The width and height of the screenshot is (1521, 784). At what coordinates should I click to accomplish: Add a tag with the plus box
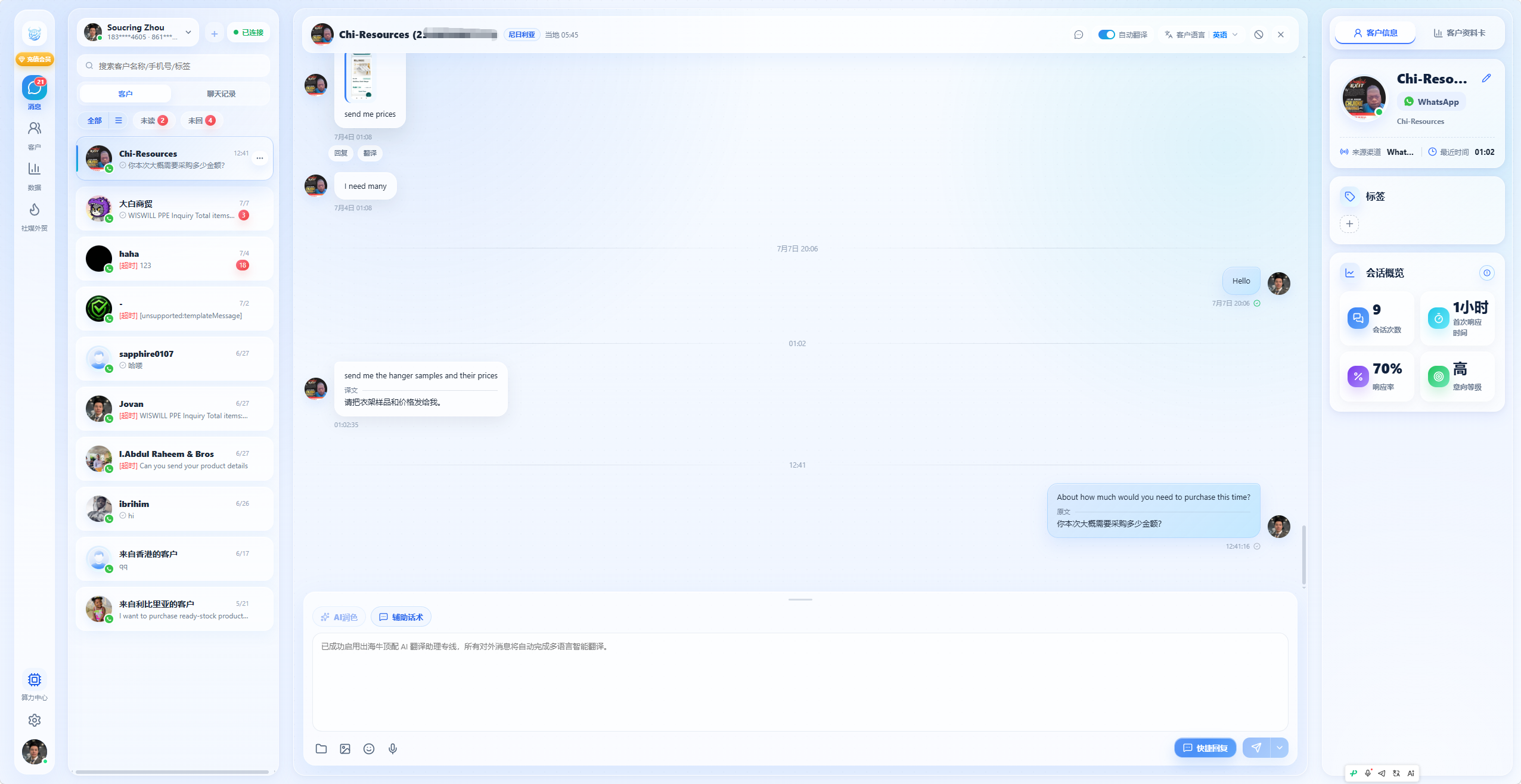(1349, 224)
